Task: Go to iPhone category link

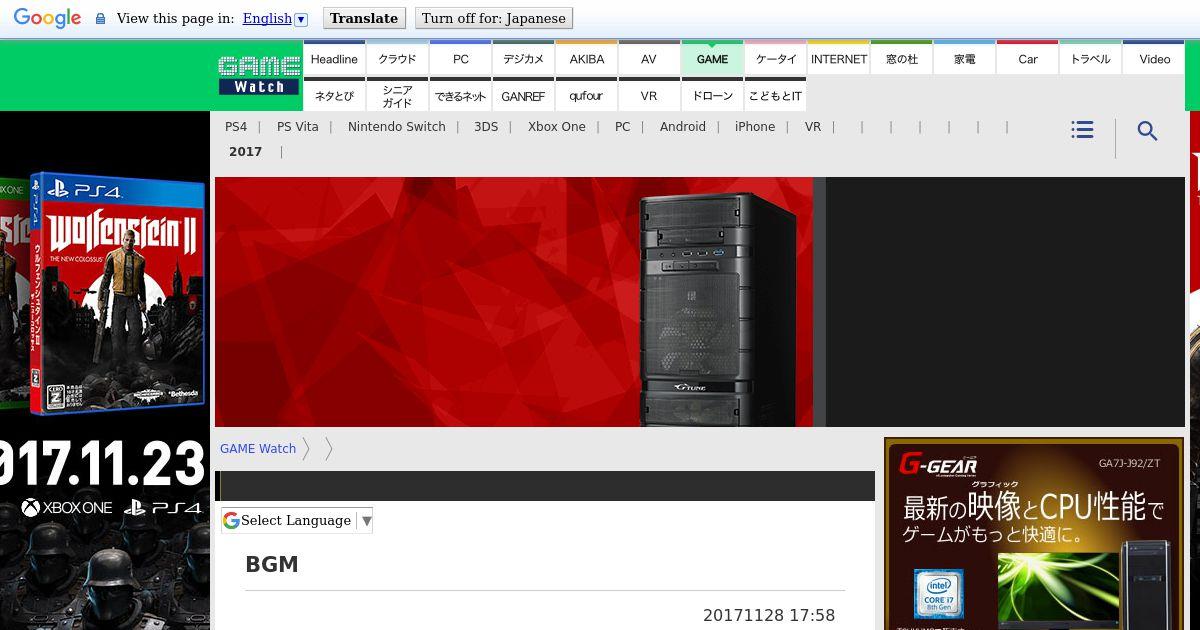Action: (x=755, y=127)
